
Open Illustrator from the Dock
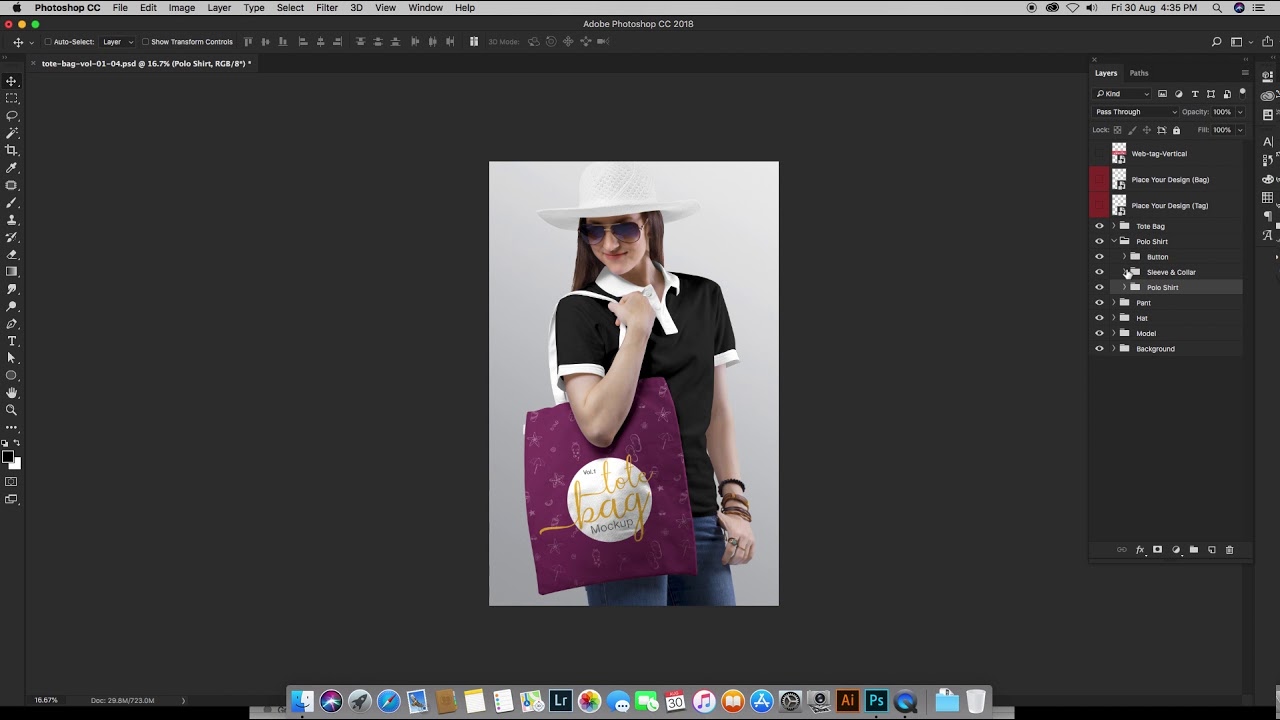click(848, 701)
